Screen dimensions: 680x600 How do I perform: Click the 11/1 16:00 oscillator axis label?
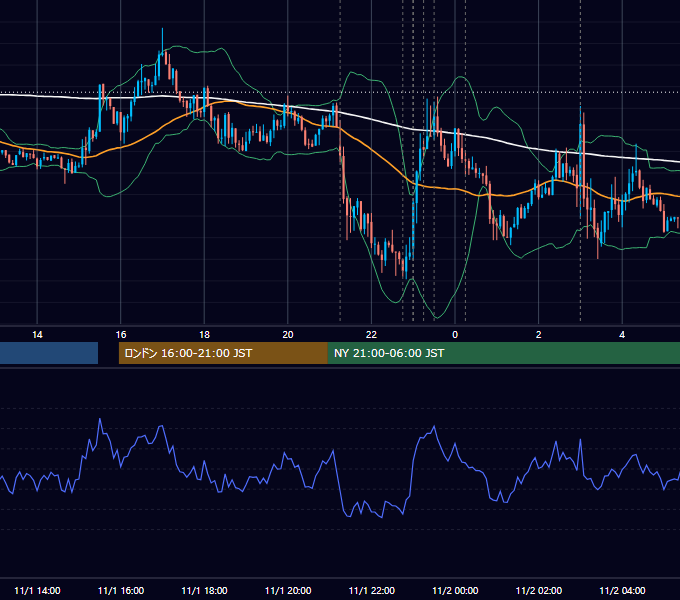(121, 590)
